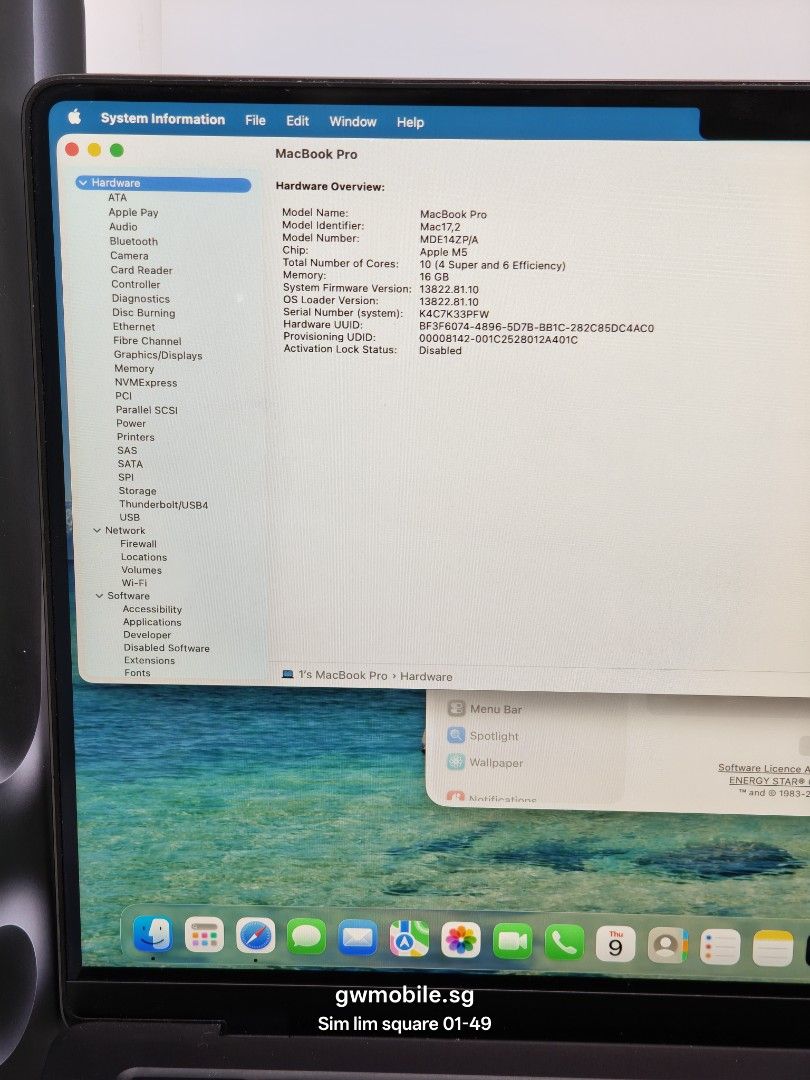This screenshot has width=810, height=1080.
Task: Open Safari from the Dock
Action: 256,936
